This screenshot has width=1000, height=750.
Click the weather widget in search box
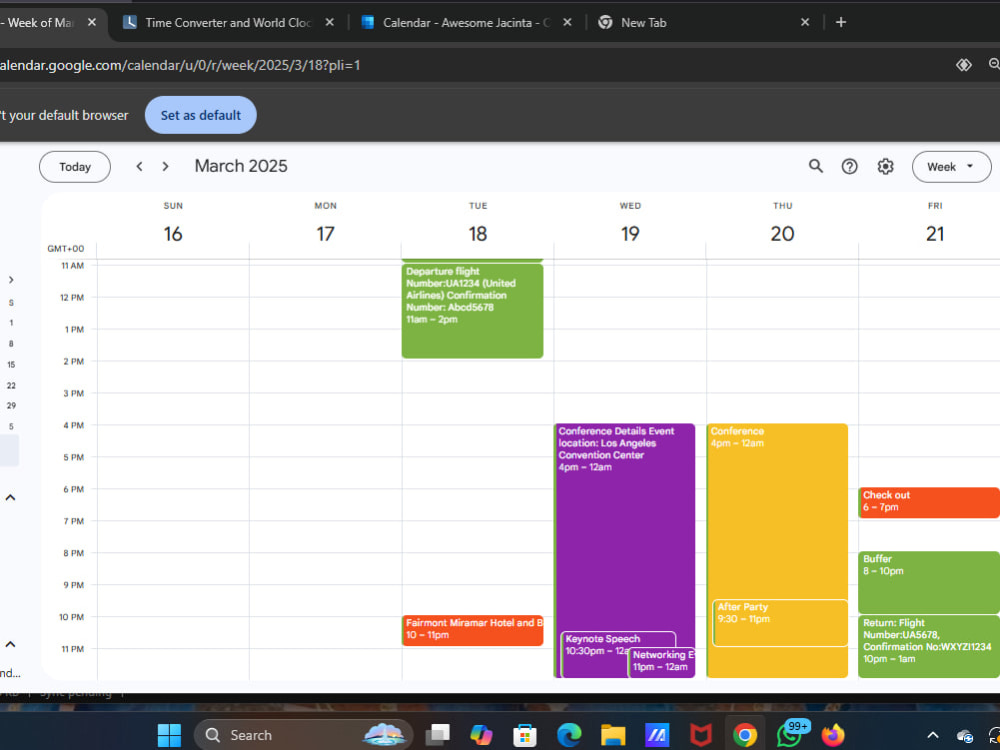[x=385, y=734]
